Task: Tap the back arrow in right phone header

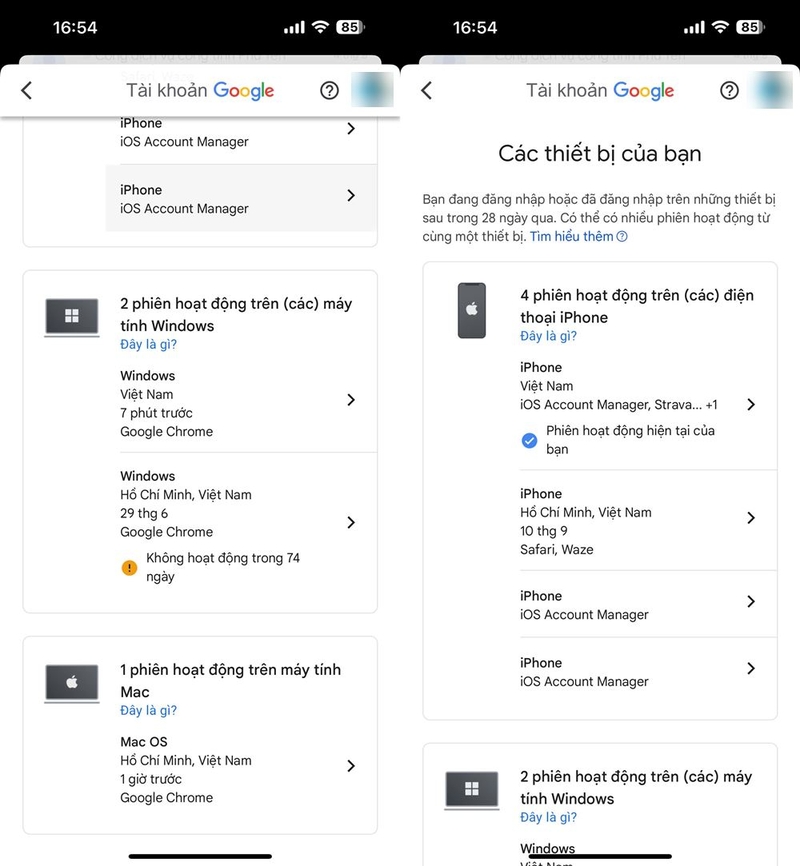Action: coord(427,90)
